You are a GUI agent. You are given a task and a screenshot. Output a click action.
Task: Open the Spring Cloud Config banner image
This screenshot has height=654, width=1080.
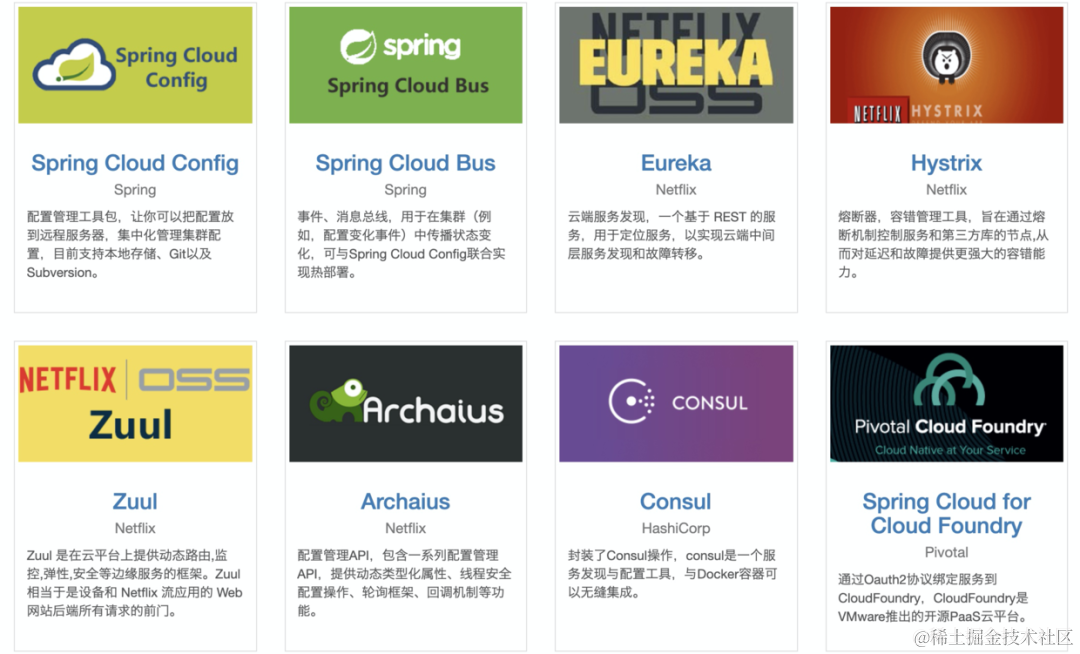(x=135, y=65)
